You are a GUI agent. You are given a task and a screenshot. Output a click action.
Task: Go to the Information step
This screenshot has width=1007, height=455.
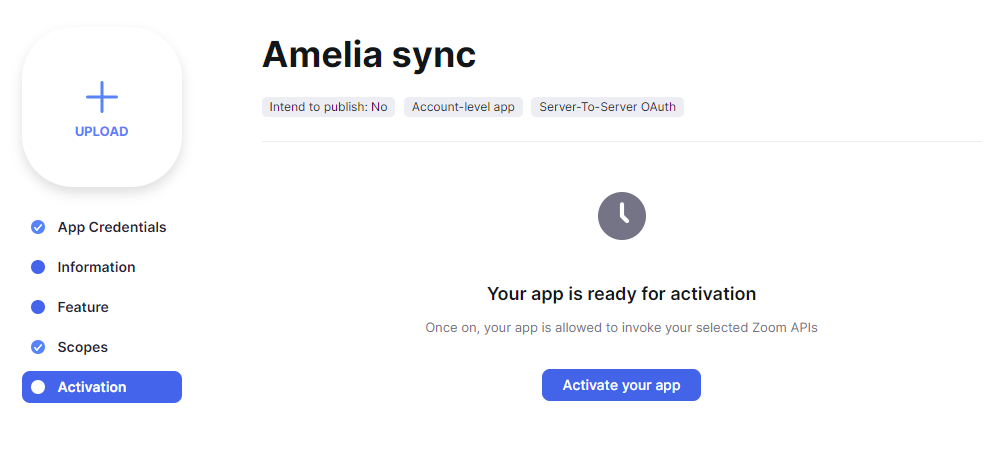click(96, 267)
